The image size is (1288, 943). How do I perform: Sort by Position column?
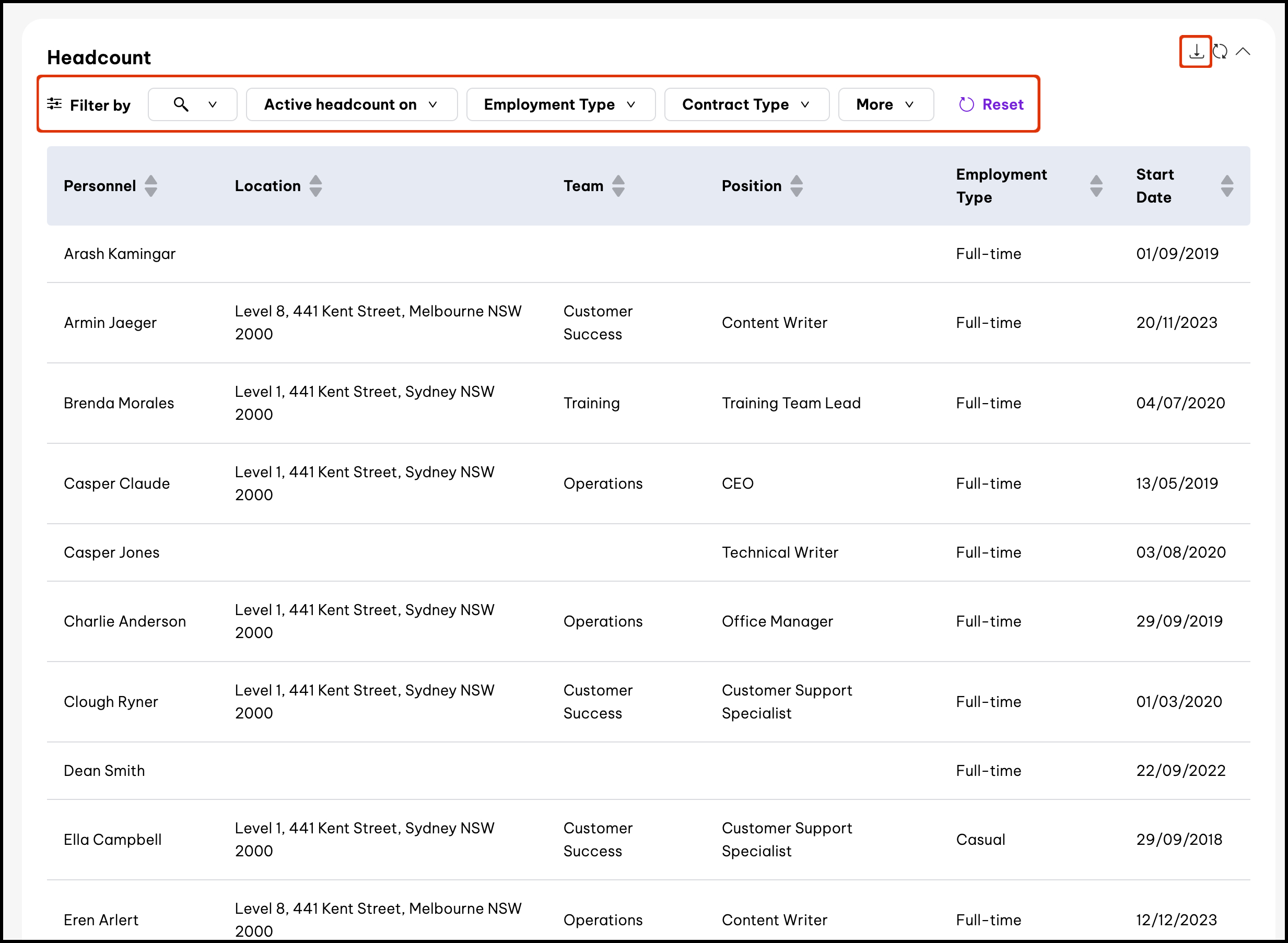[797, 186]
